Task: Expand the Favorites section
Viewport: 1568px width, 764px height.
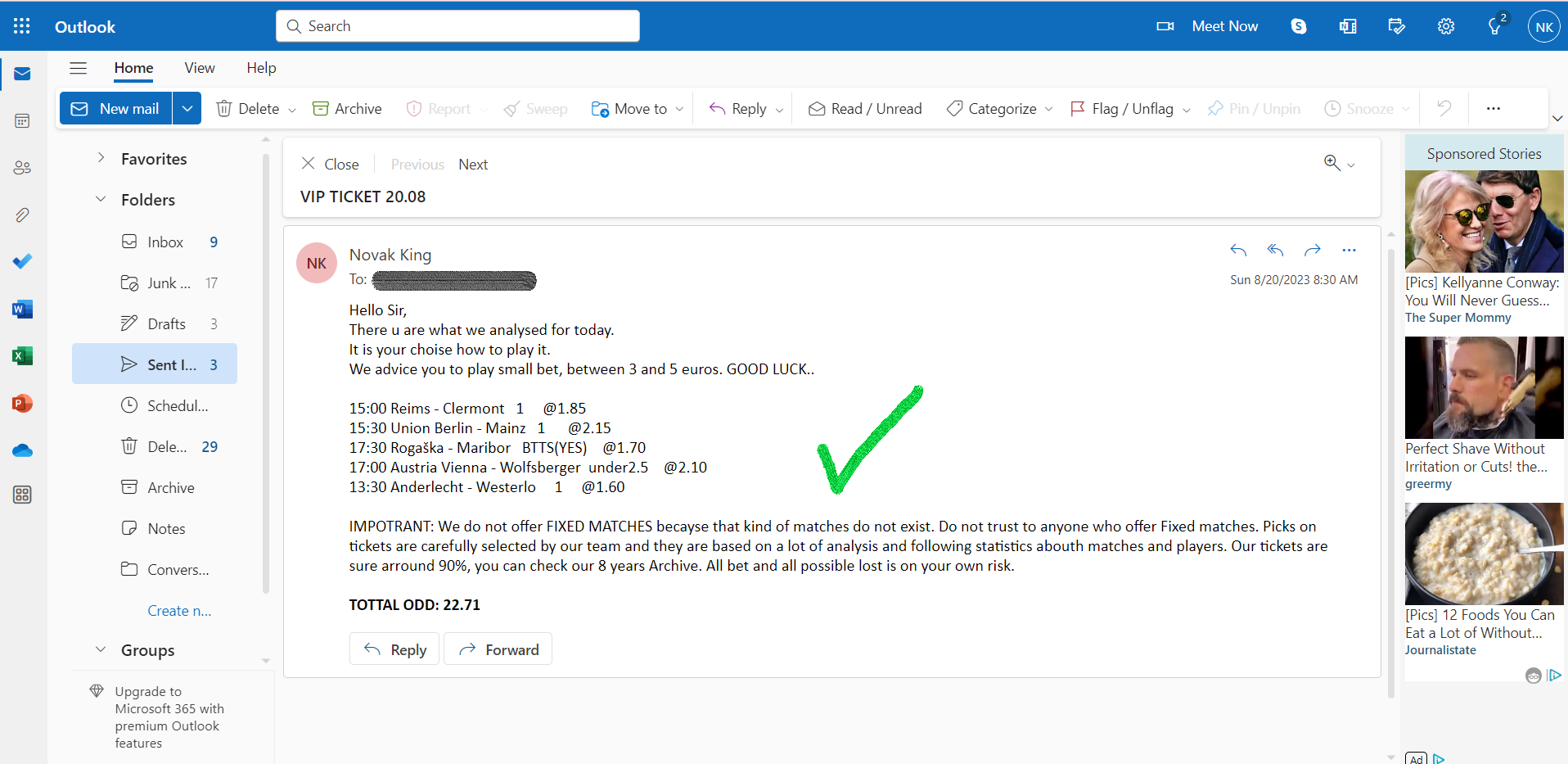Action: [101, 158]
